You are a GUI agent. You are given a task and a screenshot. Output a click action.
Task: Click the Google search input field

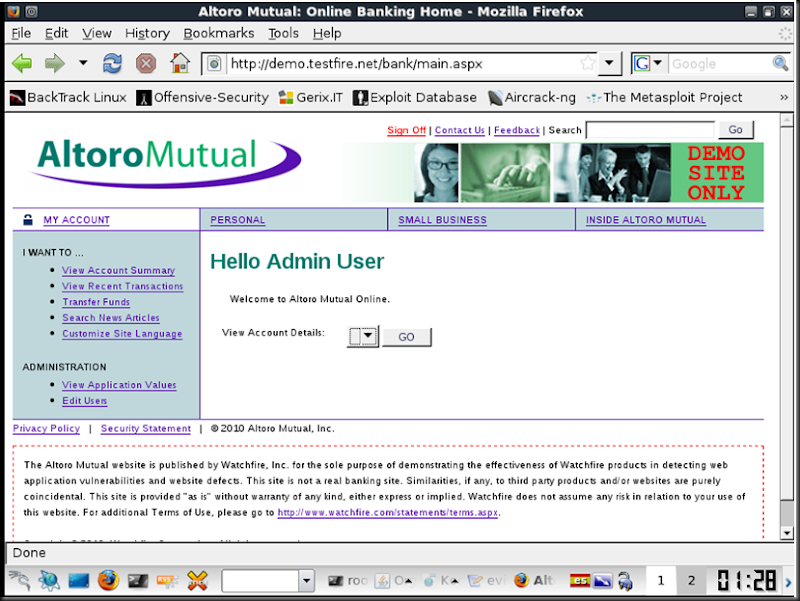coord(719,64)
